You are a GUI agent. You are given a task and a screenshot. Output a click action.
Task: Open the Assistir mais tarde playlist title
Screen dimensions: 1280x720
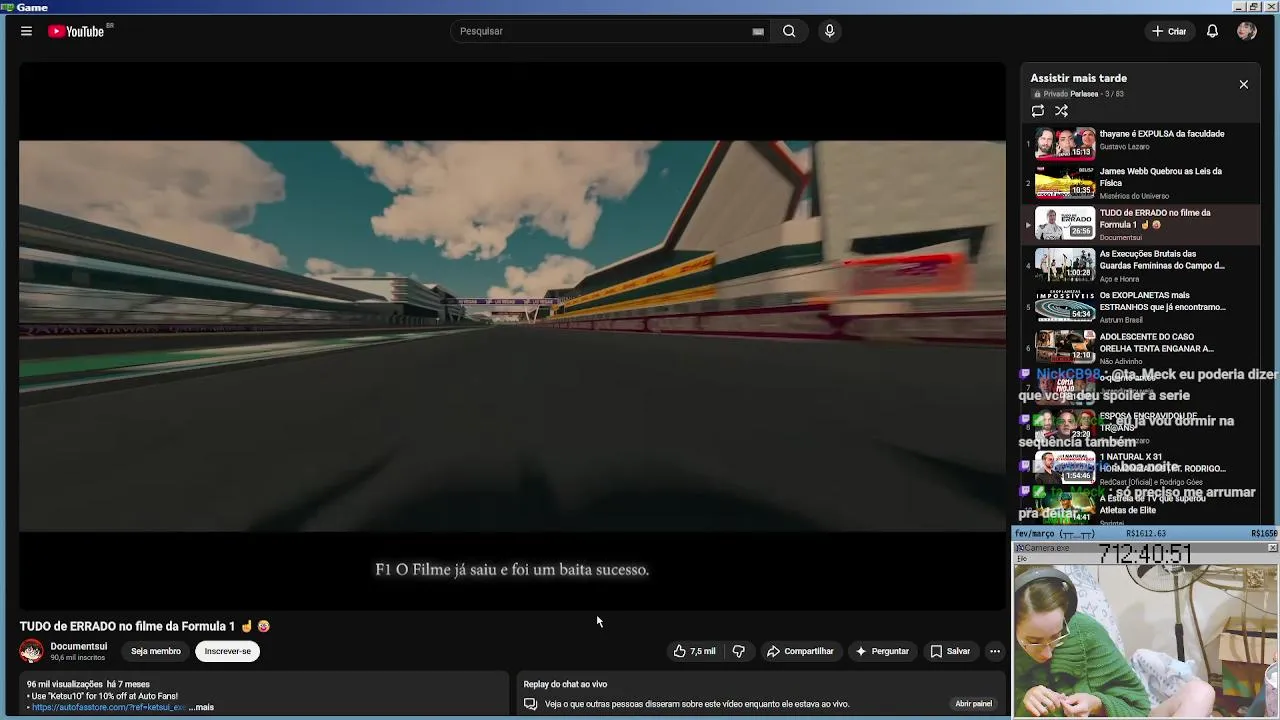1078,78
